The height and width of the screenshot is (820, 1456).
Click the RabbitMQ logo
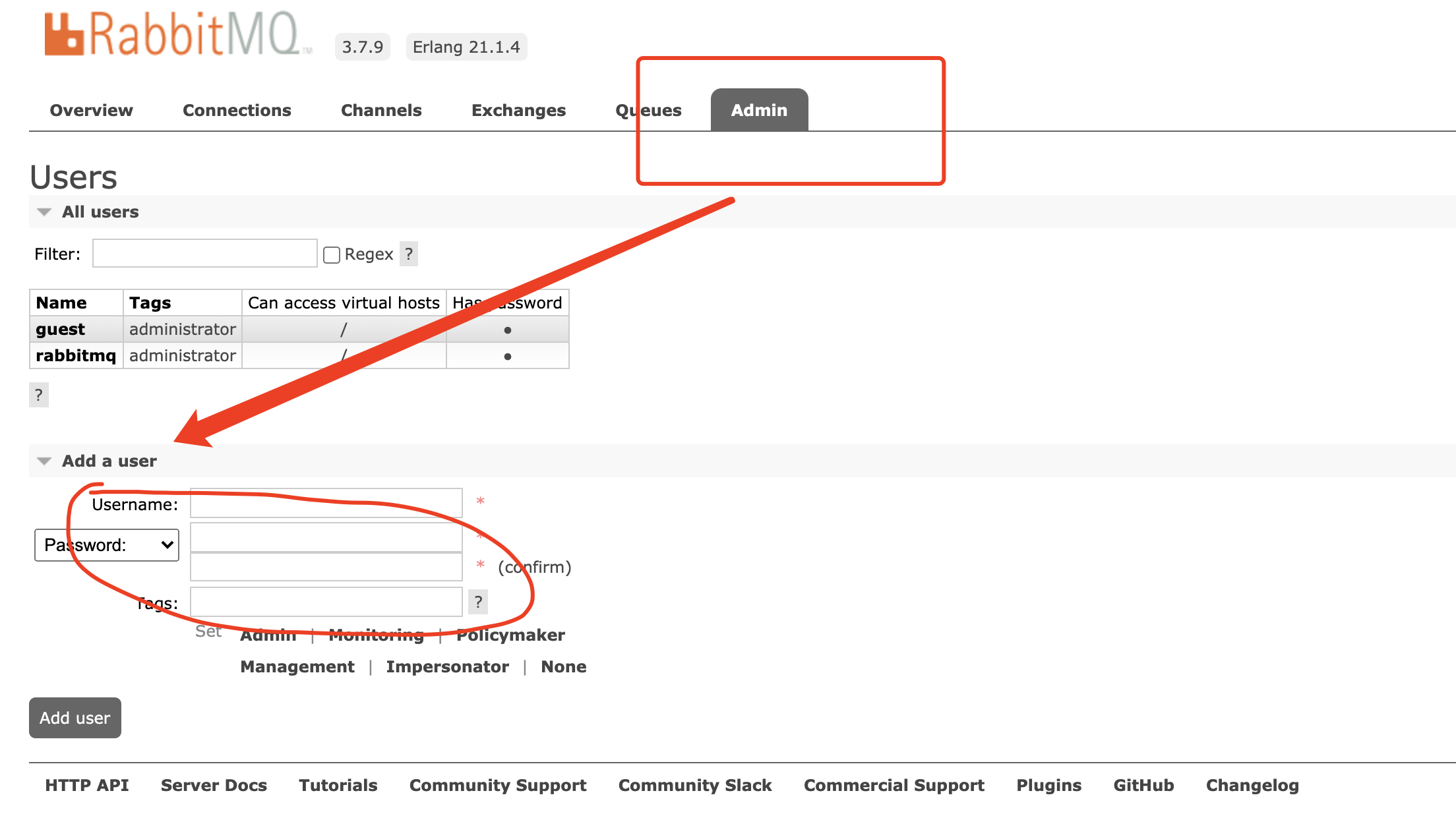(178, 34)
